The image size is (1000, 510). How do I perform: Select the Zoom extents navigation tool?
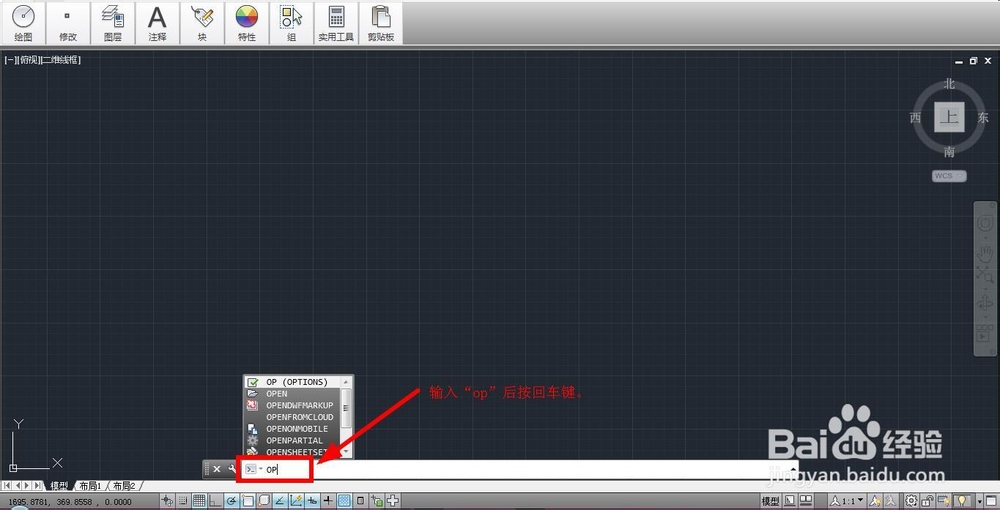click(x=985, y=275)
